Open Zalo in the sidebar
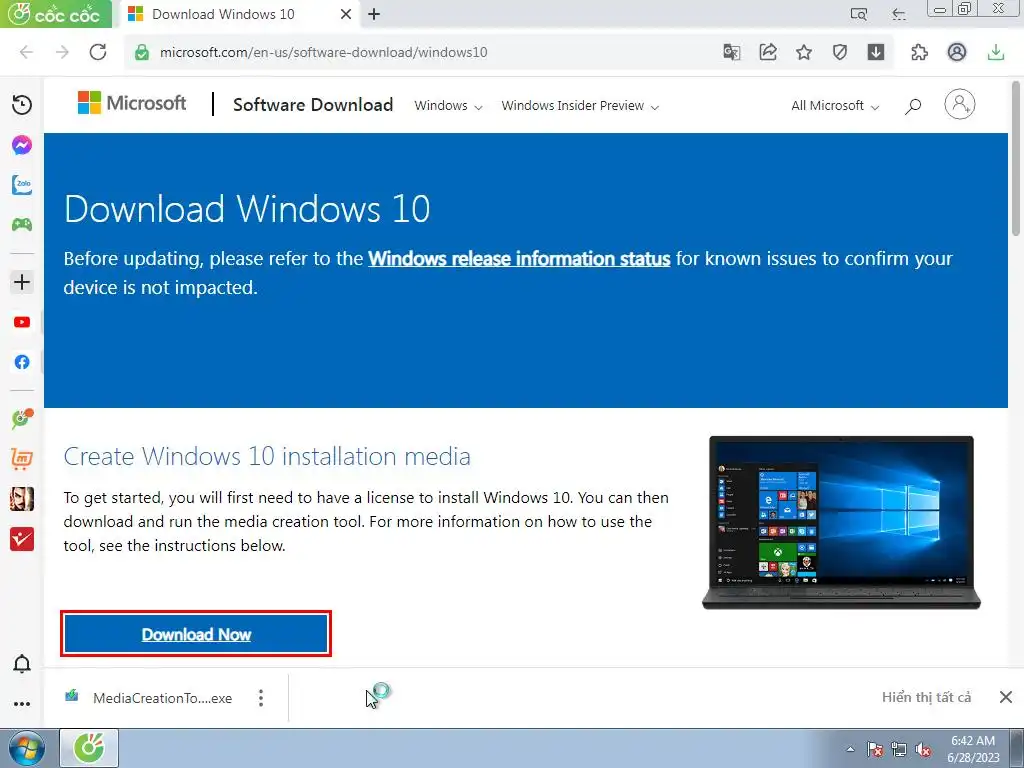The width and height of the screenshot is (1024, 768). tap(22, 185)
